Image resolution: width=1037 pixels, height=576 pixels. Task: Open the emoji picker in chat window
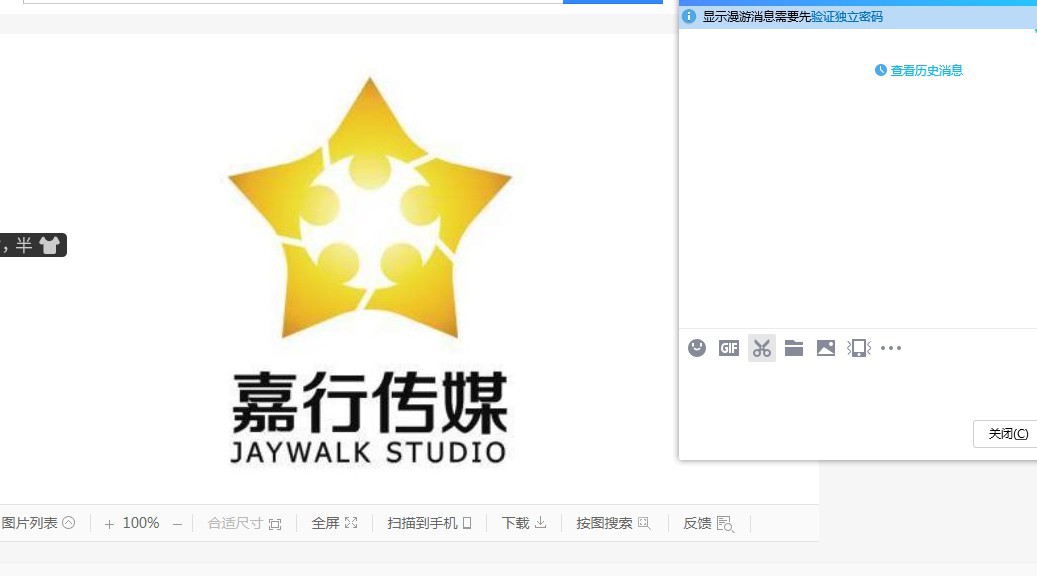click(696, 348)
